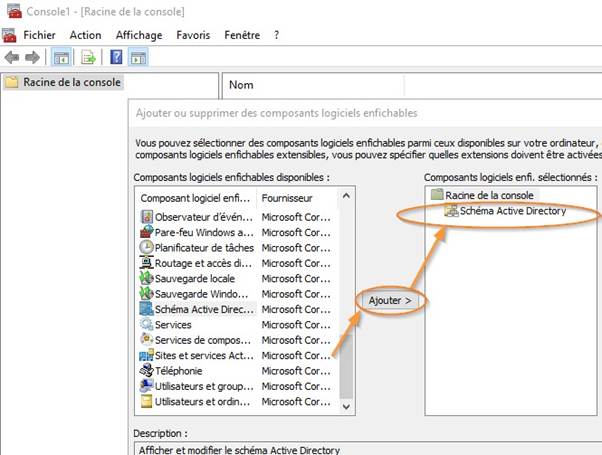Toggle the show/hide console tree icon
The width and height of the screenshot is (602, 455).
[x=61, y=58]
